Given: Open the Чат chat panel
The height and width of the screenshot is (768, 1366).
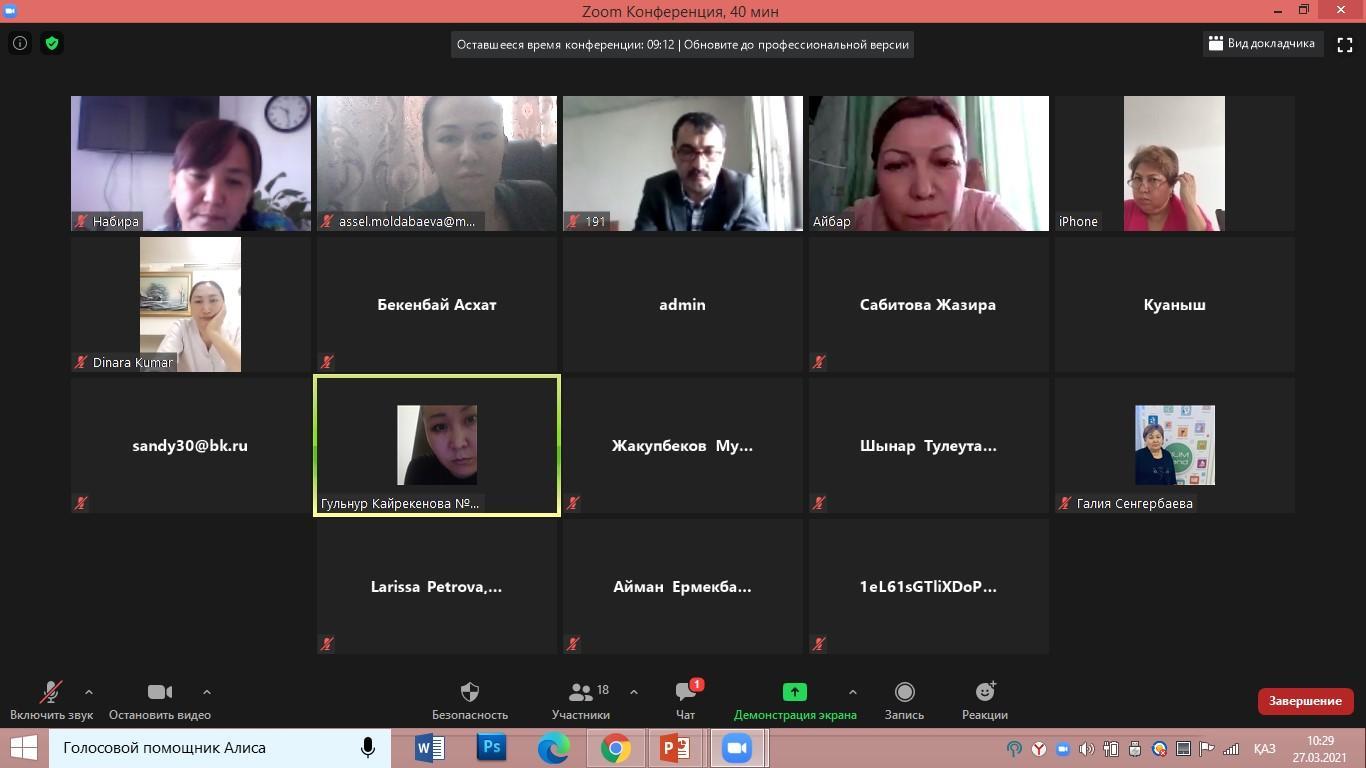Looking at the screenshot, I should 685,700.
